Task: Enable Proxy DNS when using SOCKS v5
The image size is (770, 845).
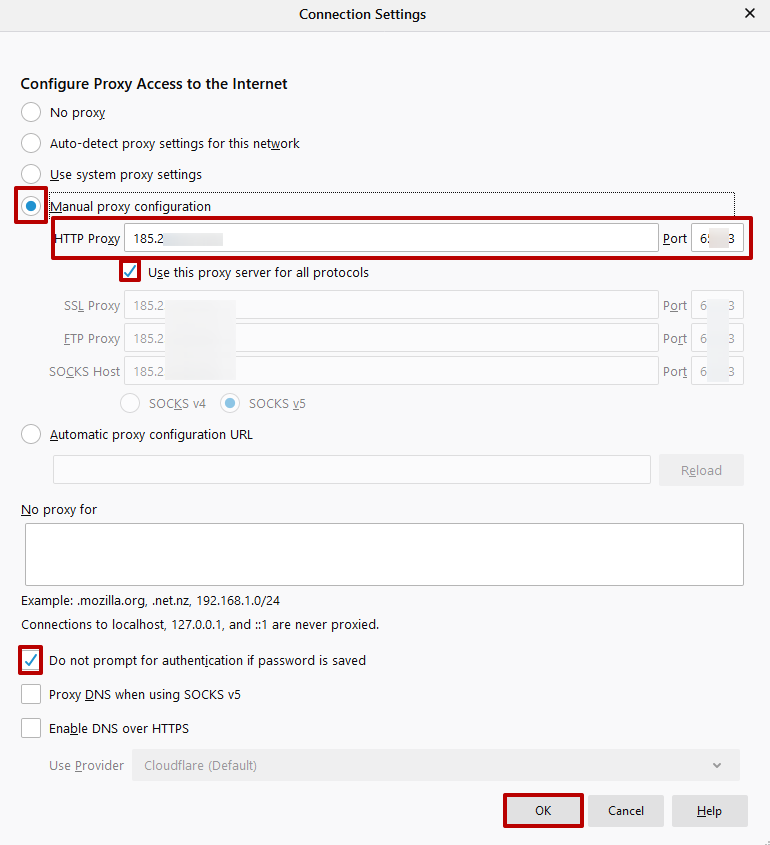Action: (x=31, y=694)
